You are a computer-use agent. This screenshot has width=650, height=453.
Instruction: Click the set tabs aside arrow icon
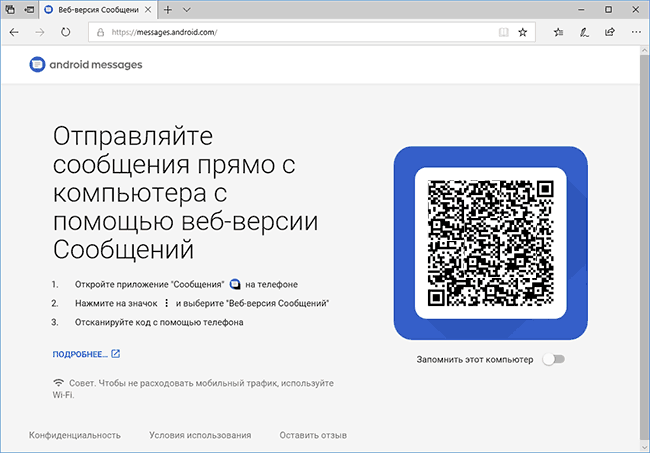click(29, 10)
